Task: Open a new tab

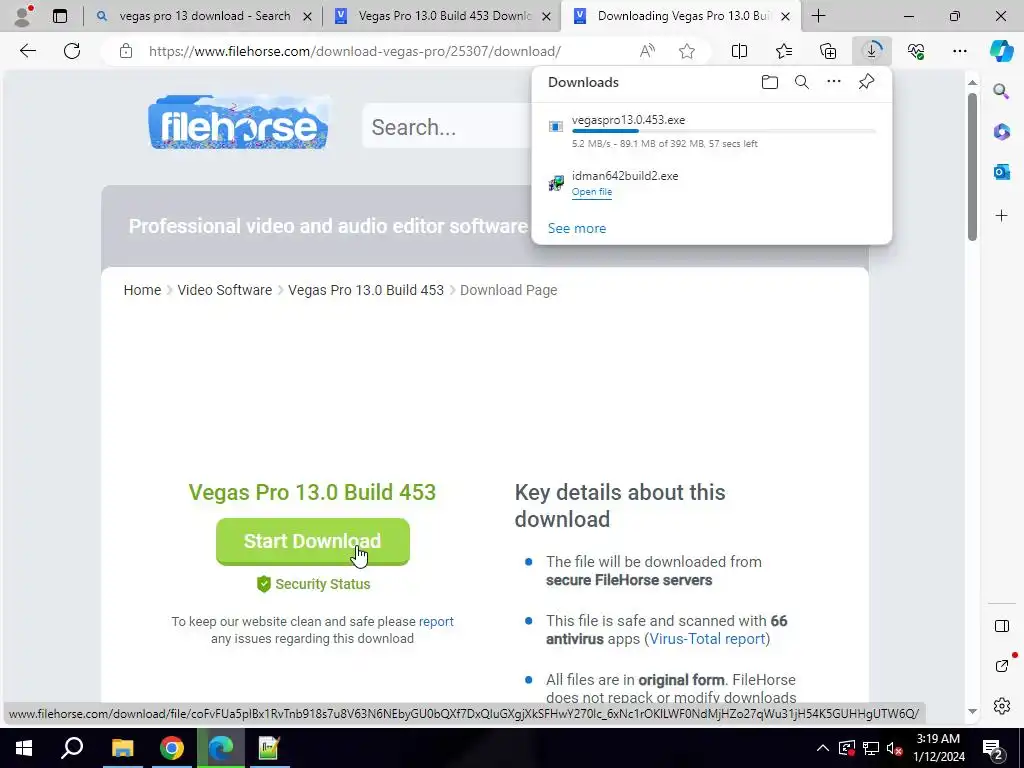Action: click(x=818, y=16)
